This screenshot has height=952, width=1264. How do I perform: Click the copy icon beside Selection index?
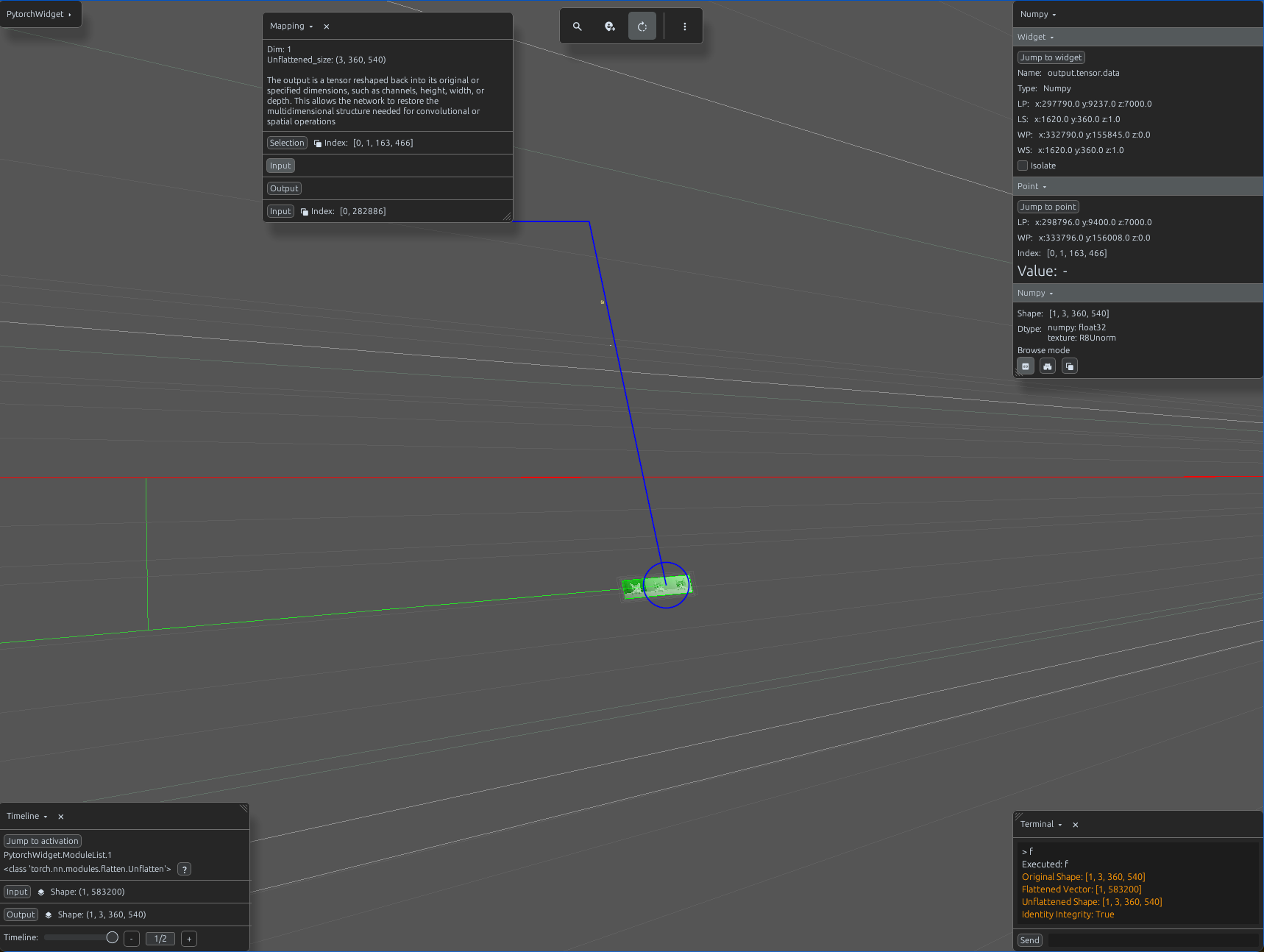(x=318, y=143)
